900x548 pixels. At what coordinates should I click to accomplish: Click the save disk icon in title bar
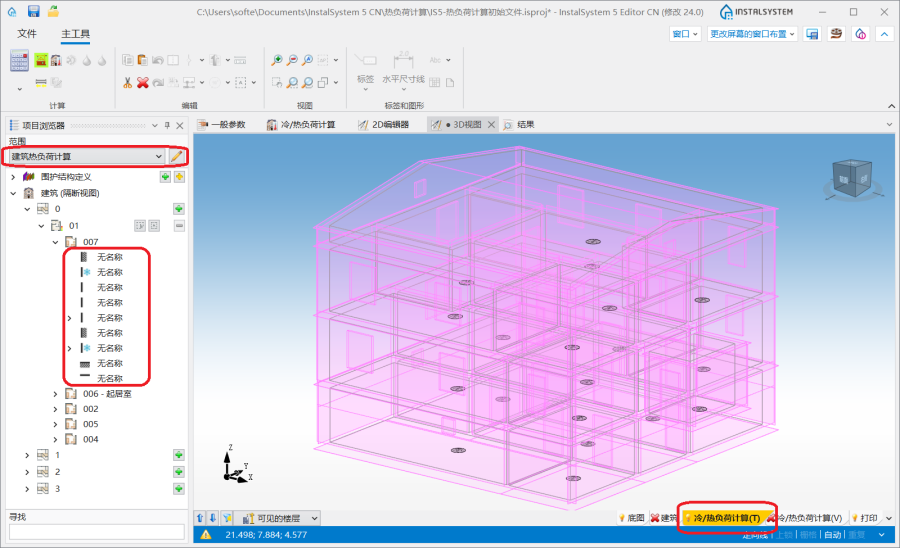(x=33, y=11)
